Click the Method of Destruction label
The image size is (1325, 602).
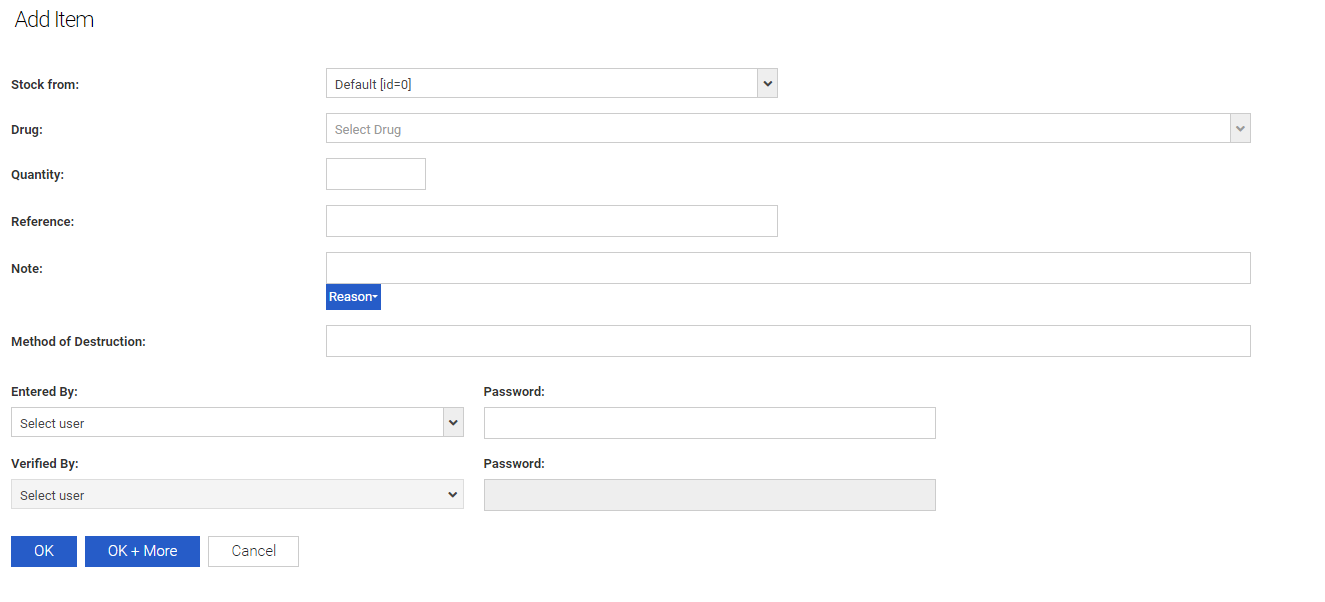(x=78, y=342)
